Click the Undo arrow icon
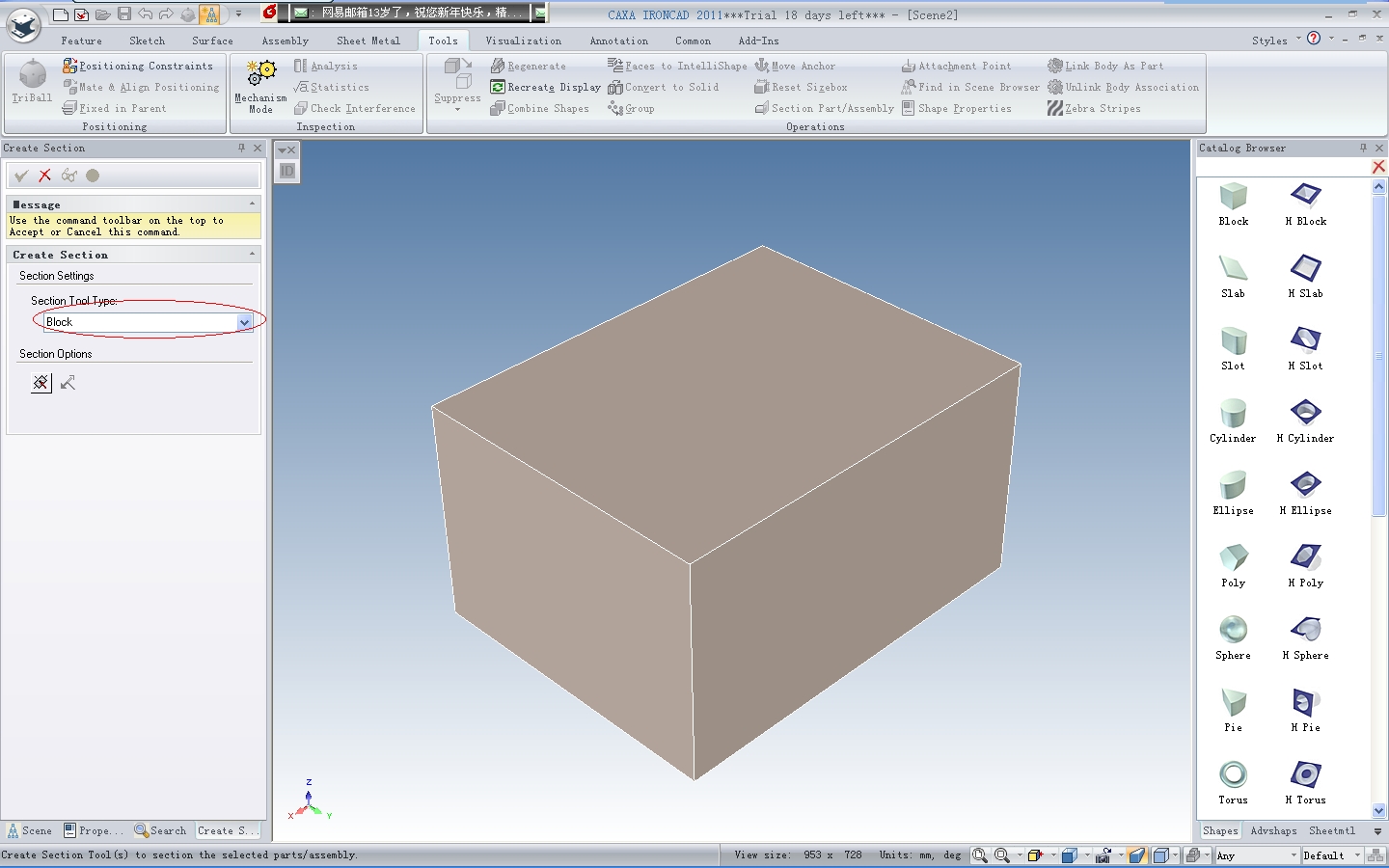1389x868 pixels. pos(145,14)
